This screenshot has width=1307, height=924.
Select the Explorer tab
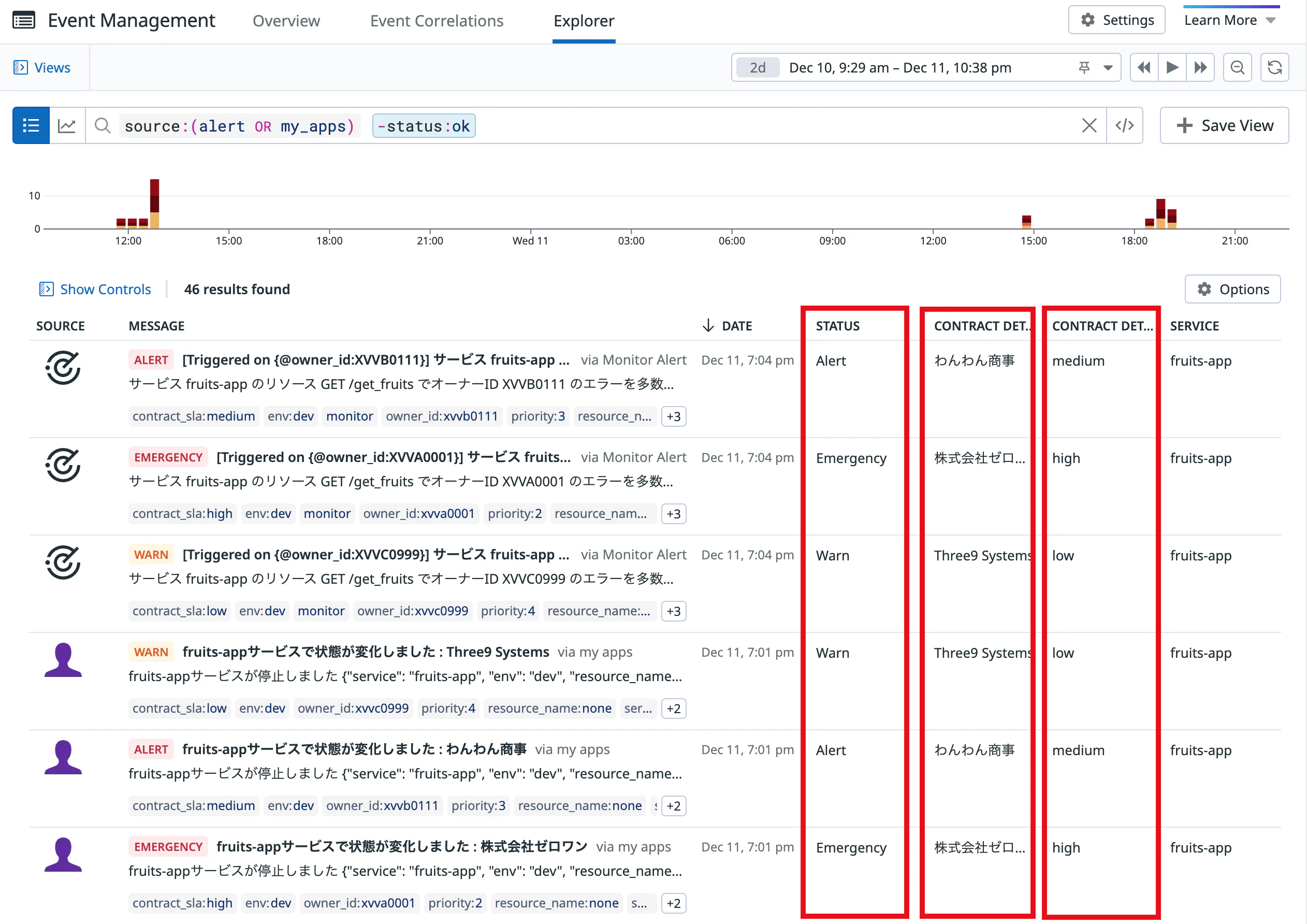tap(584, 21)
